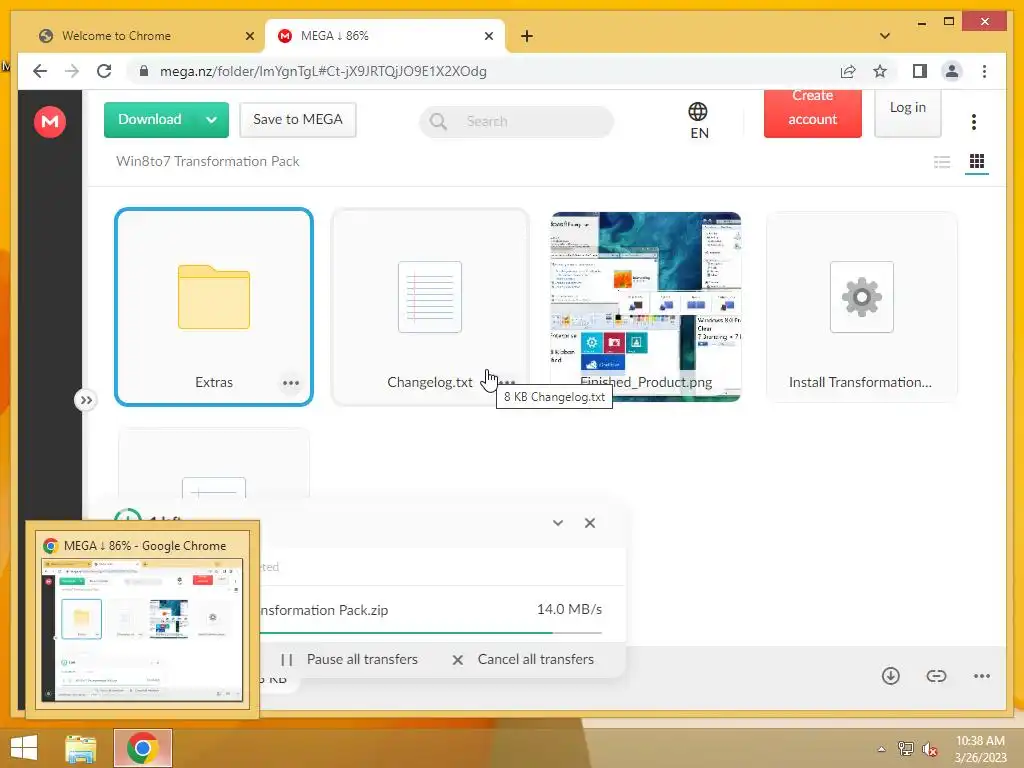Click the mega.nz address bar URL

(x=323, y=71)
